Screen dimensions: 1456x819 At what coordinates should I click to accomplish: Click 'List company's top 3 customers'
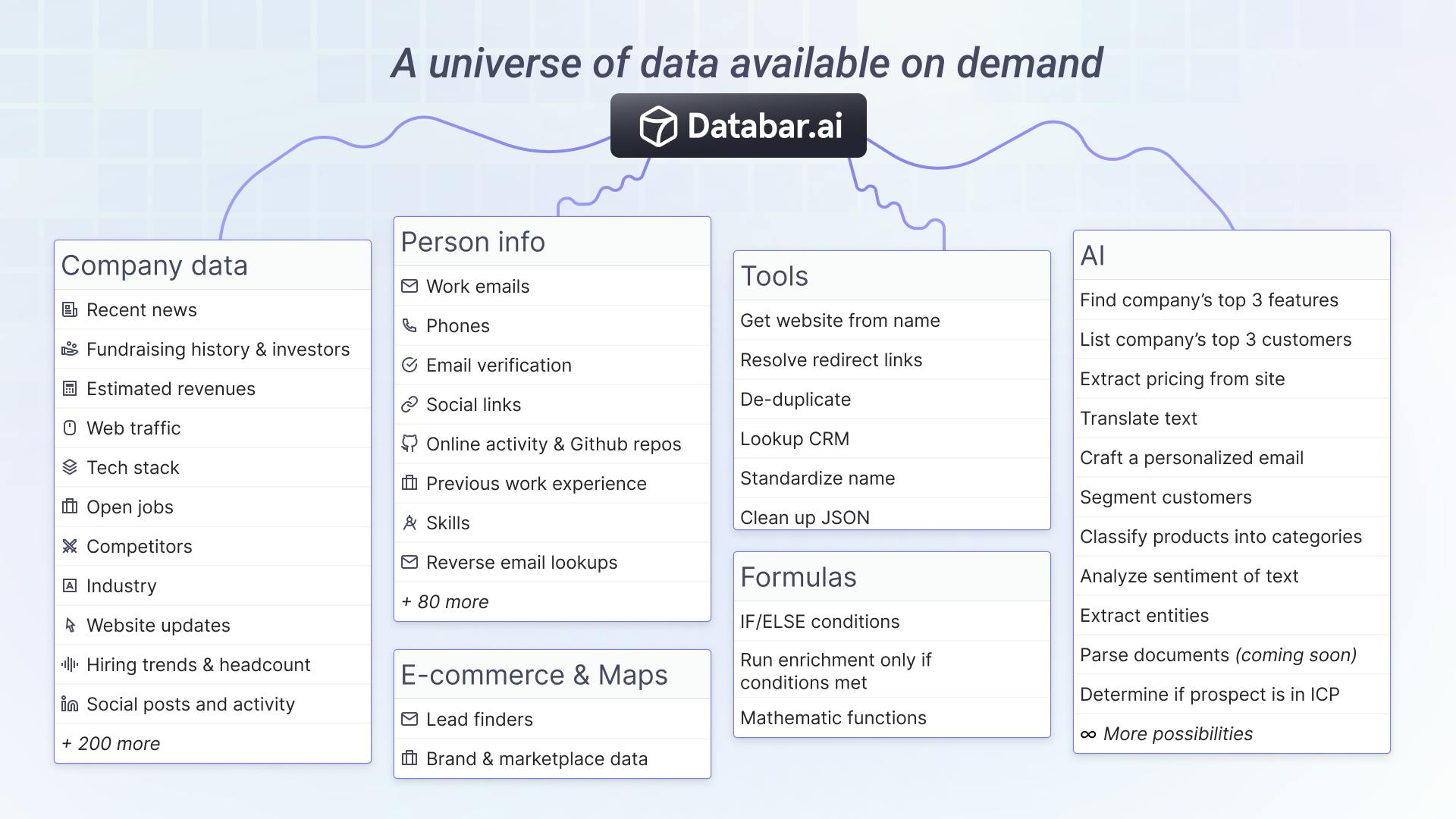coord(1216,339)
